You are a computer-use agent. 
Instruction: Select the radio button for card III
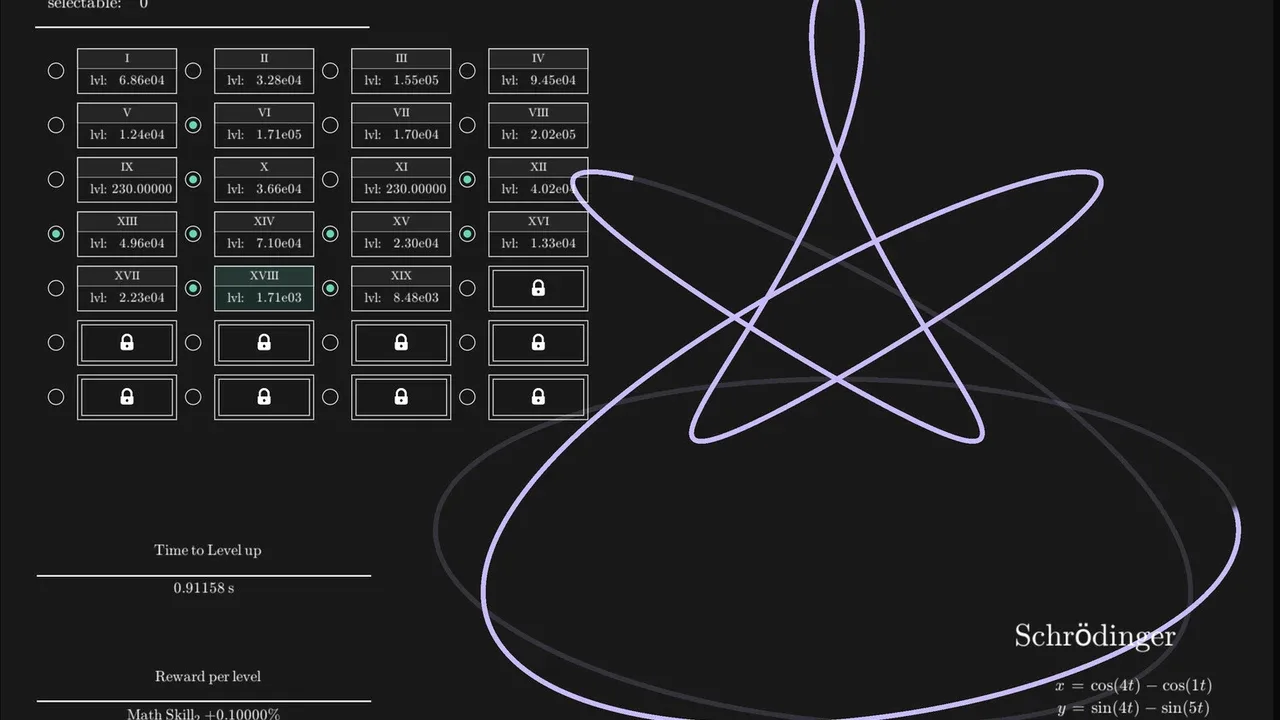tap(330, 71)
